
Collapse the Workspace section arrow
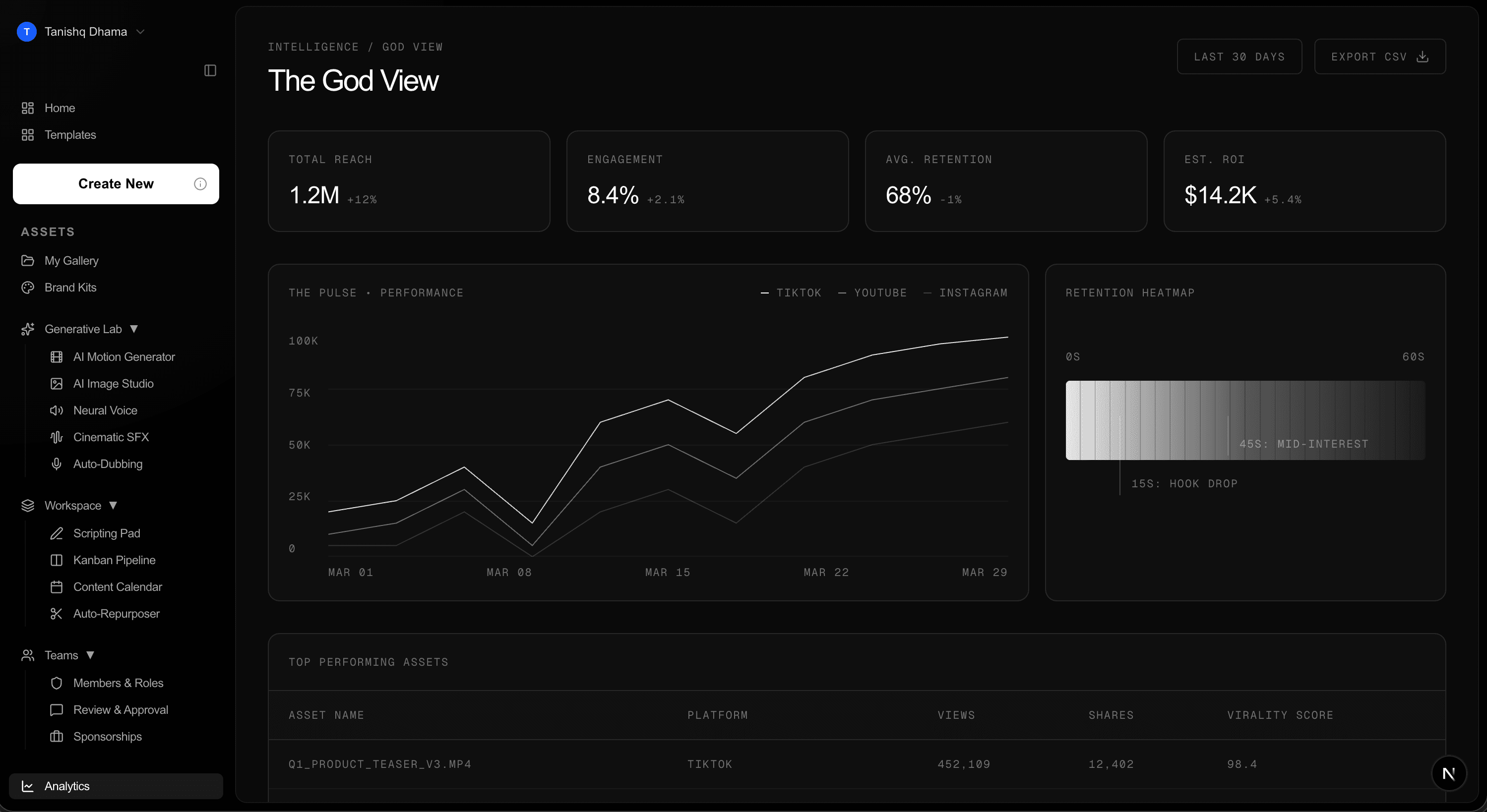[113, 506]
